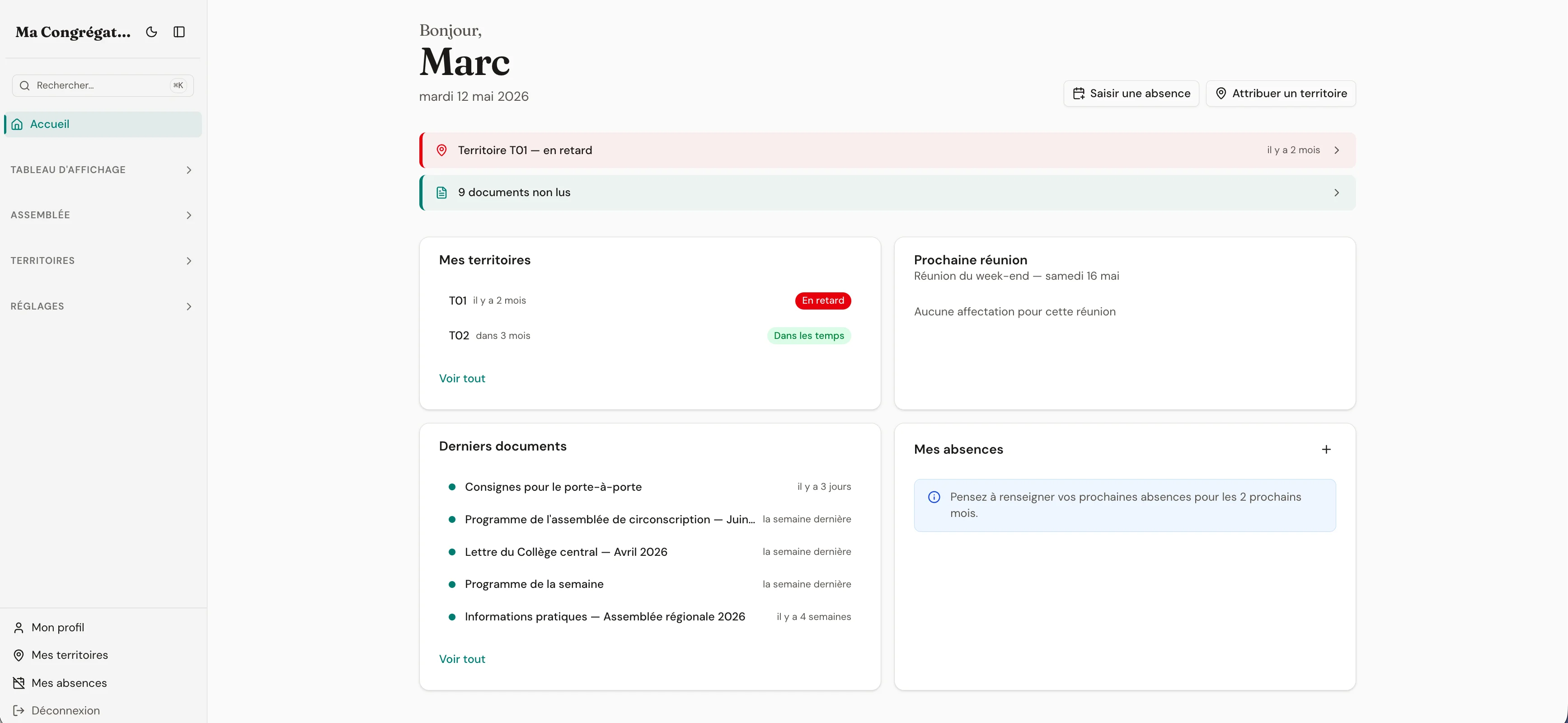Open Lettre du Collège central Avril 2026
Image resolution: width=1568 pixels, height=723 pixels.
tap(650, 552)
